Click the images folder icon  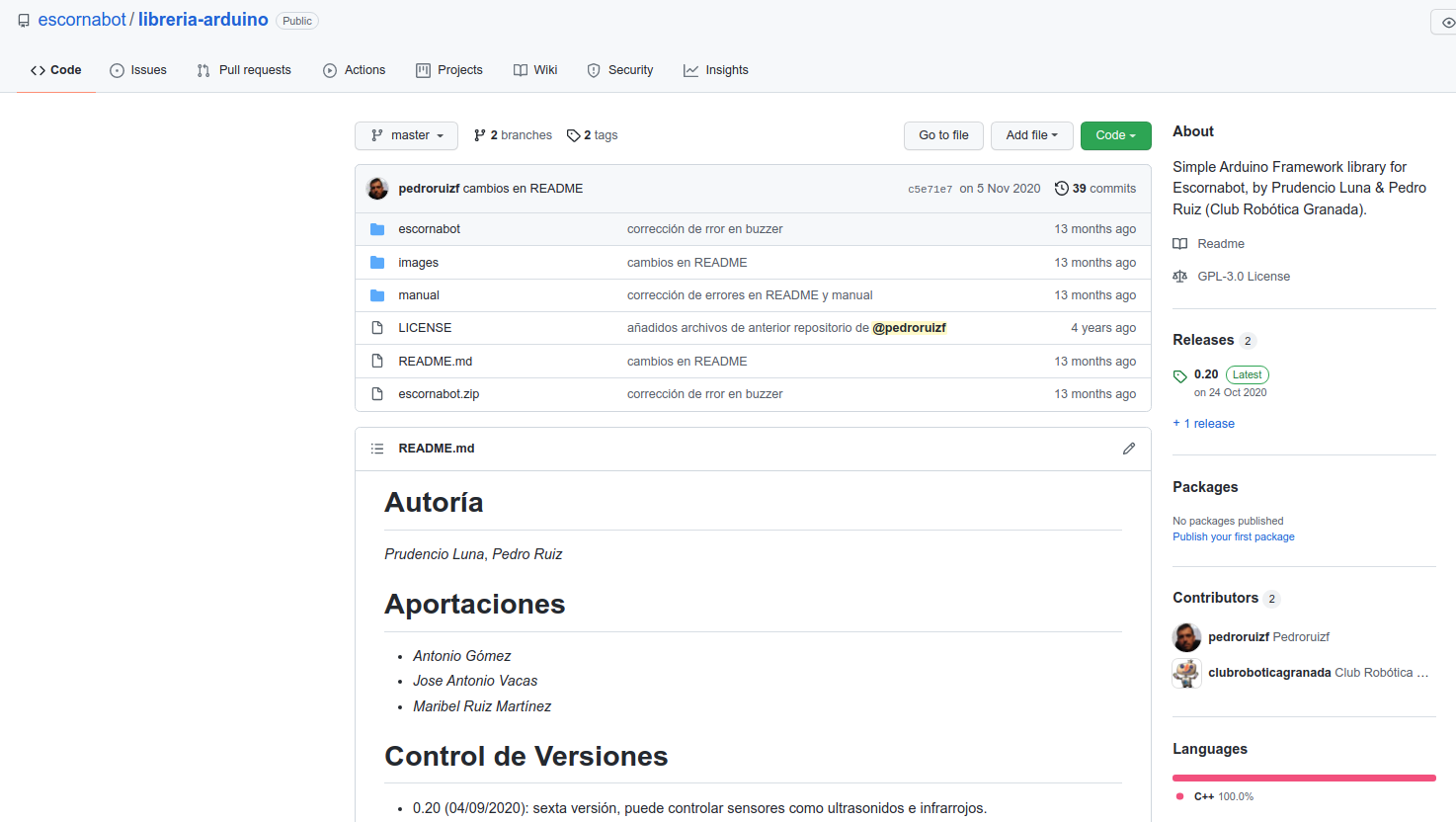tap(377, 263)
